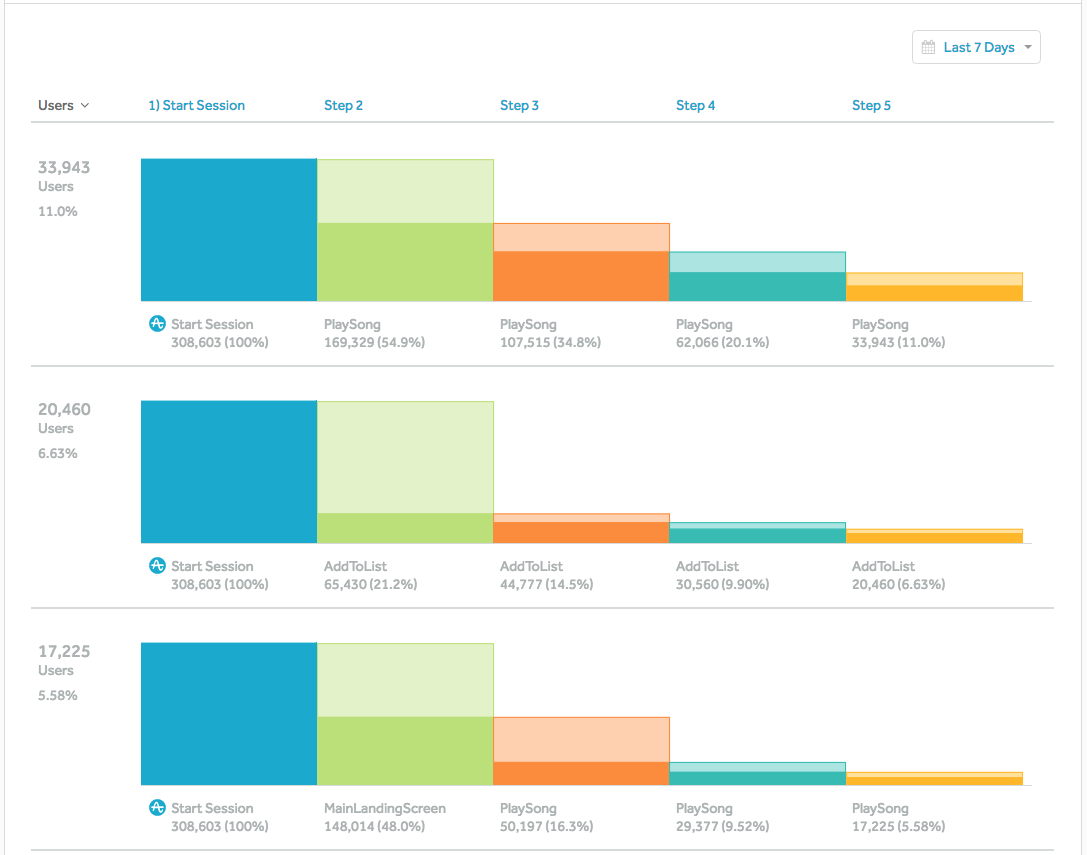Click Amplitude icon beside second Start Session
Image resolution: width=1087 pixels, height=855 pixels.
157,565
